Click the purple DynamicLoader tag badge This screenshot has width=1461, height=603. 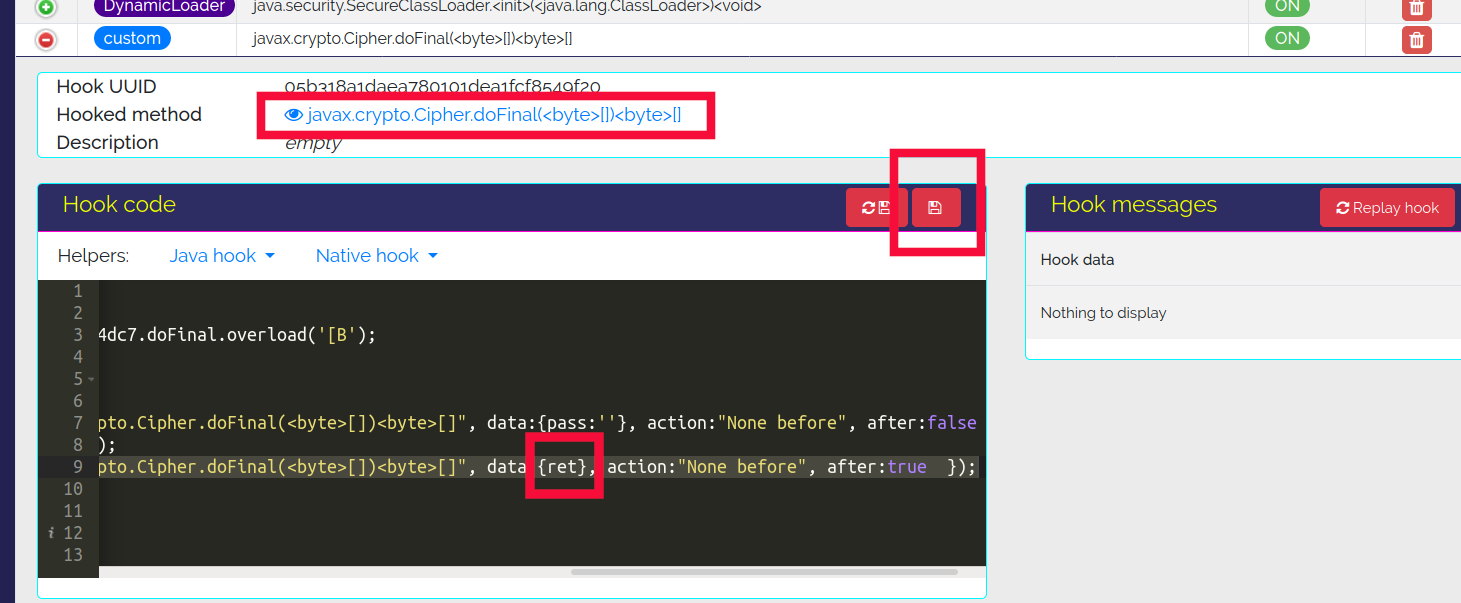tap(165, 7)
